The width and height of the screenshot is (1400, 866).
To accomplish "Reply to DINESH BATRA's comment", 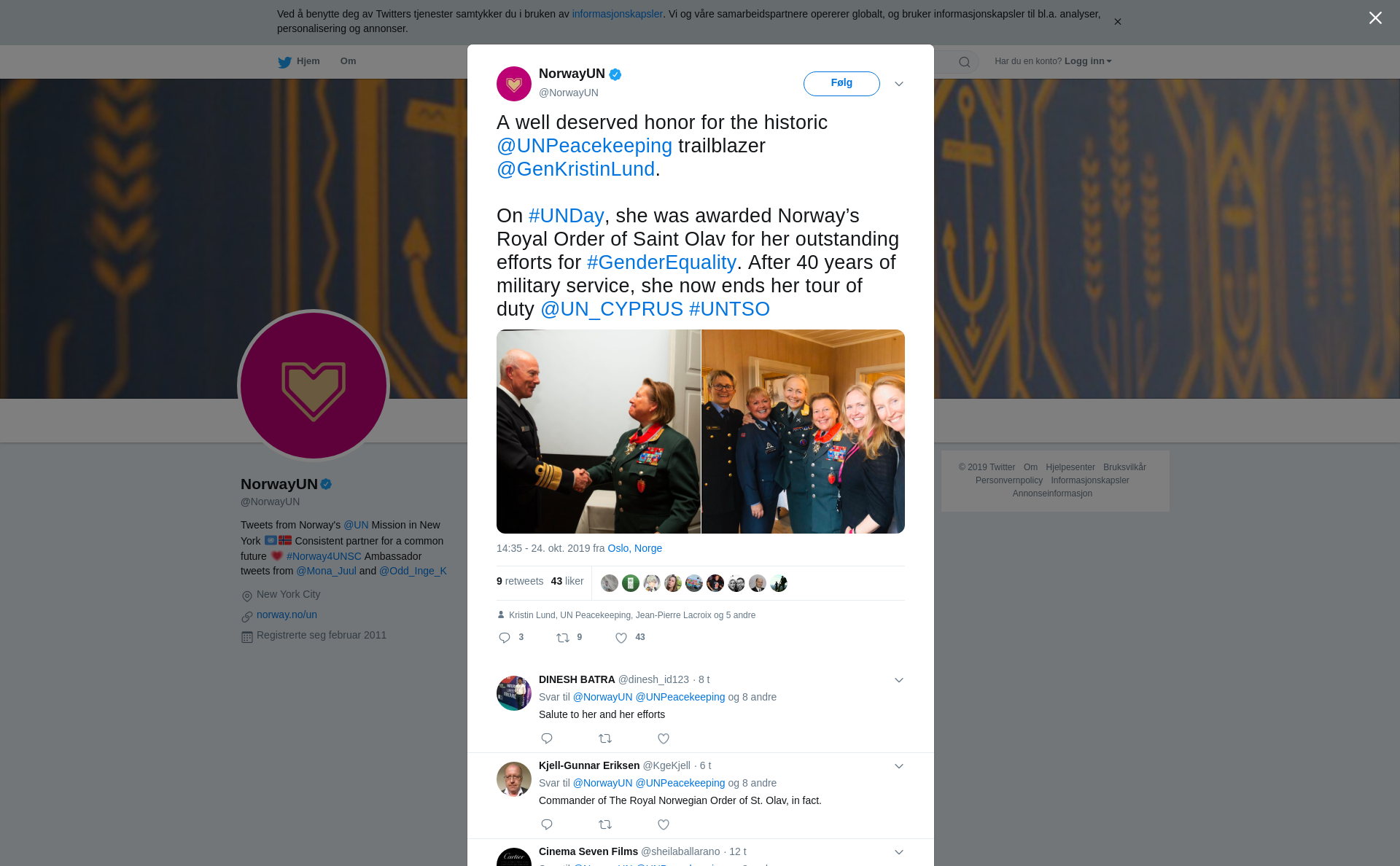I will (x=547, y=738).
